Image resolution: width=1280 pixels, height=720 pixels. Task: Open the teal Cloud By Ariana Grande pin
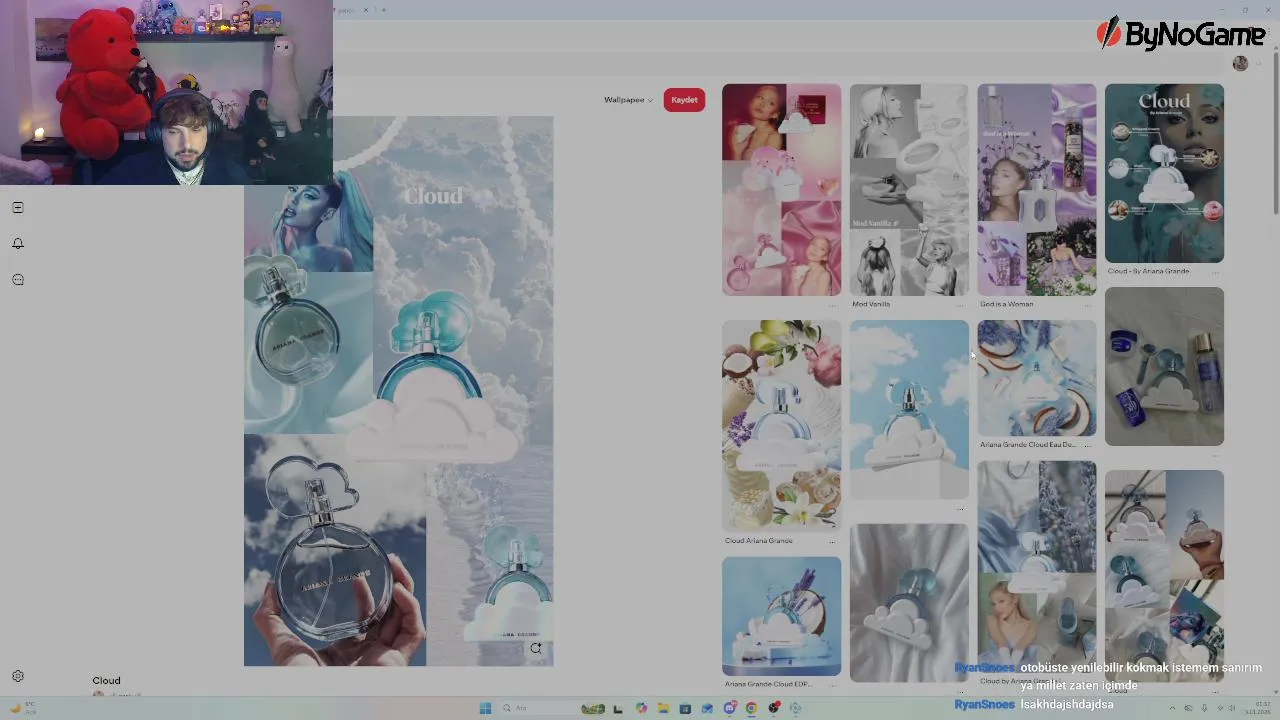[1164, 173]
